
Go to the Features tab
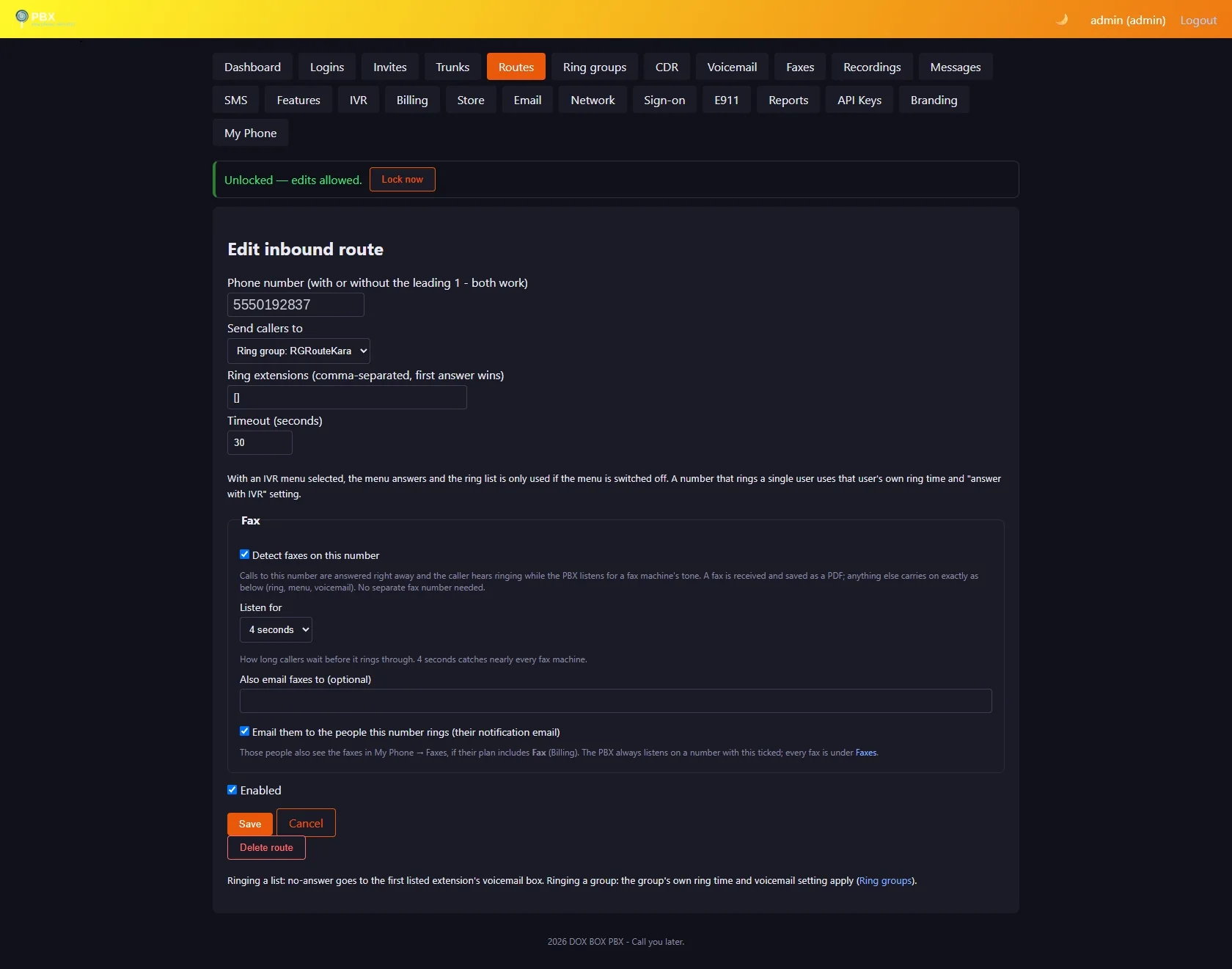coord(298,100)
